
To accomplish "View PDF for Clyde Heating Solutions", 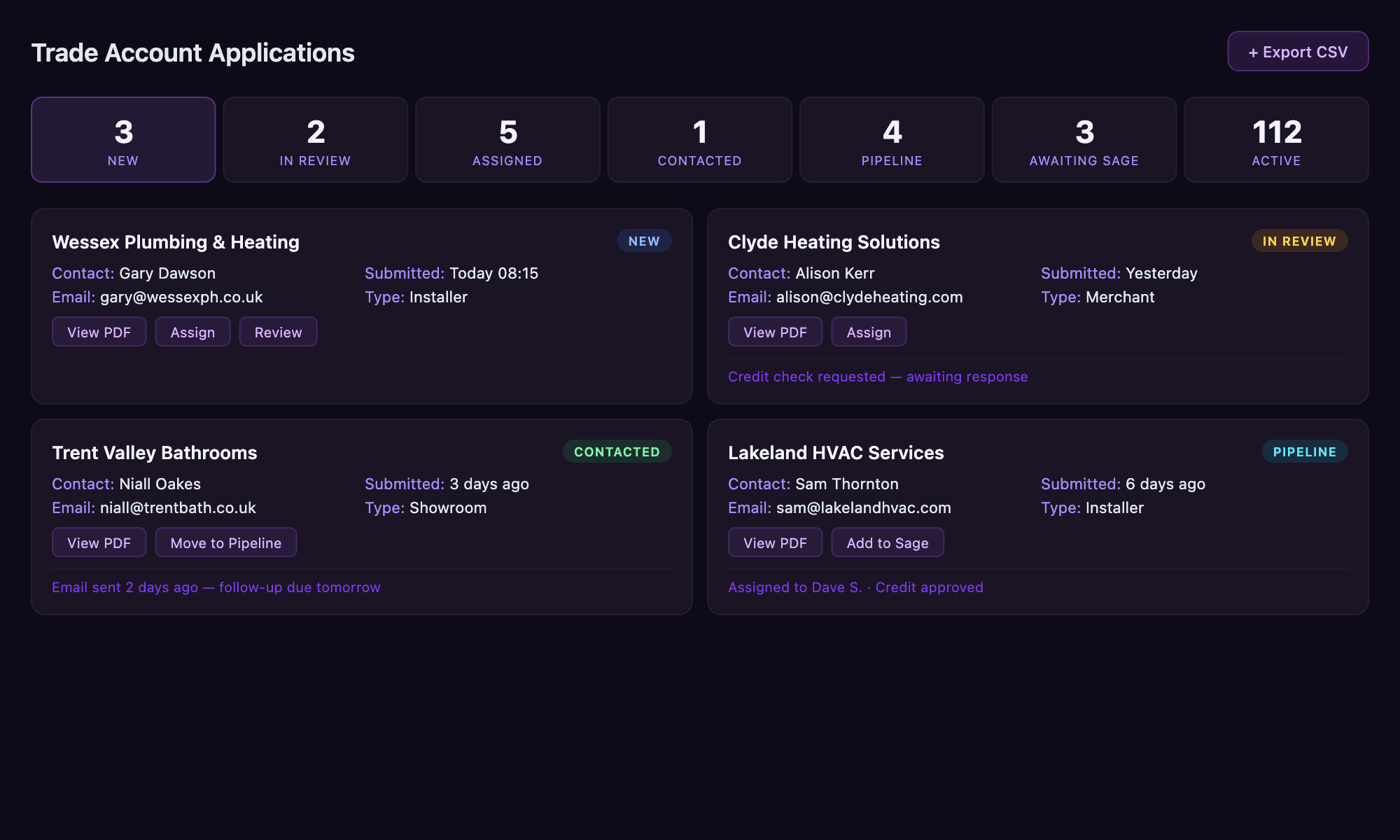I will tap(775, 332).
